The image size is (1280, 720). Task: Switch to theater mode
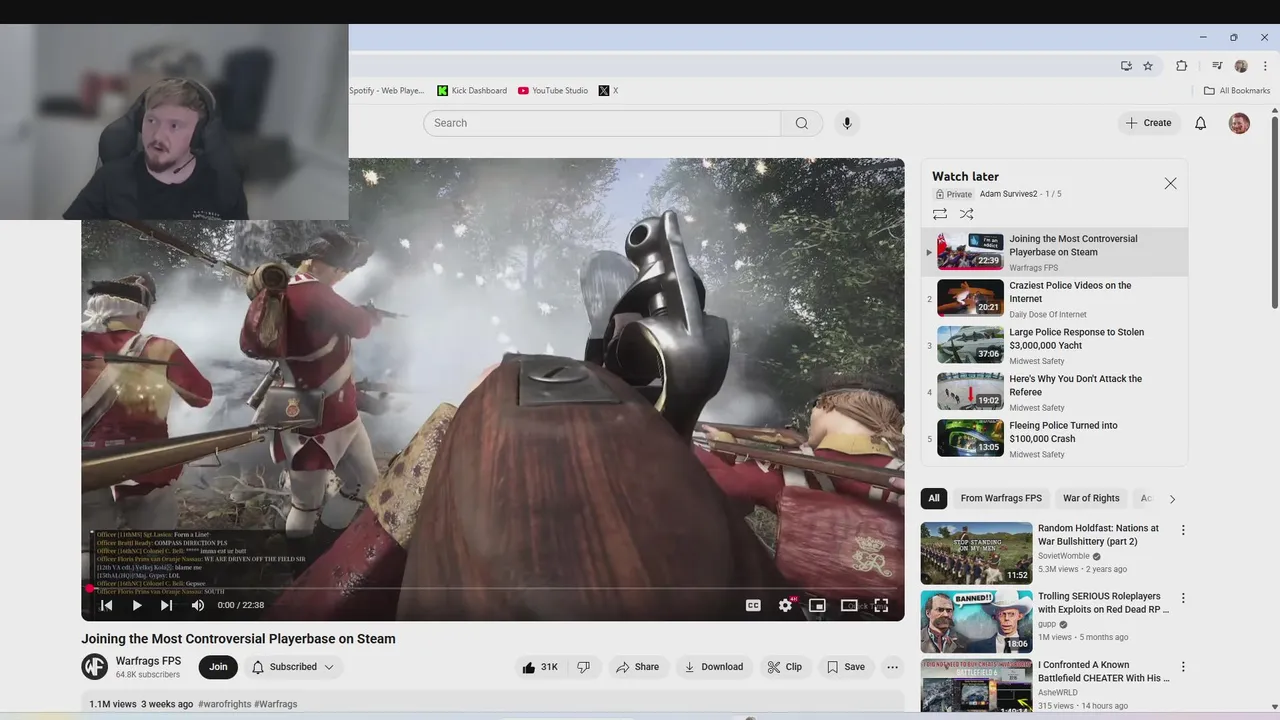click(849, 605)
